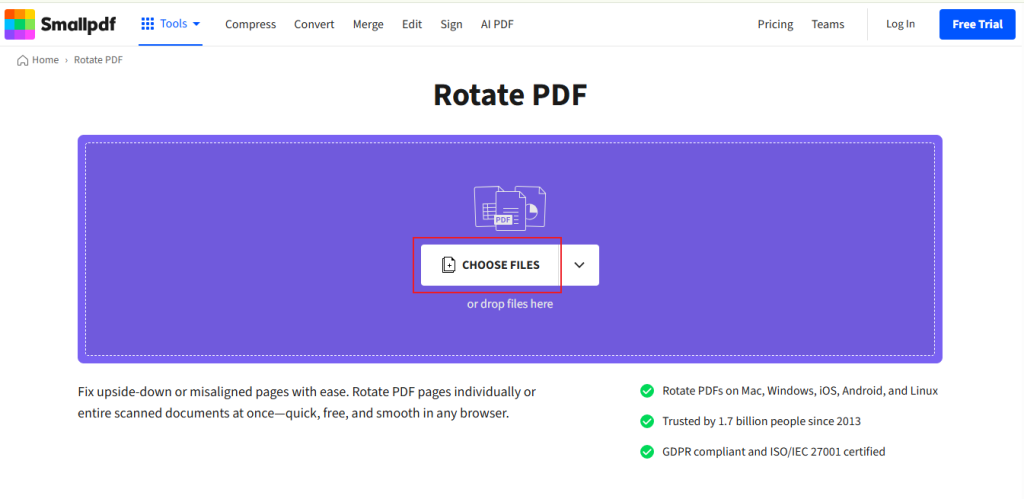1024x499 pixels.
Task: Go to the Pricing page
Action: tap(775, 24)
